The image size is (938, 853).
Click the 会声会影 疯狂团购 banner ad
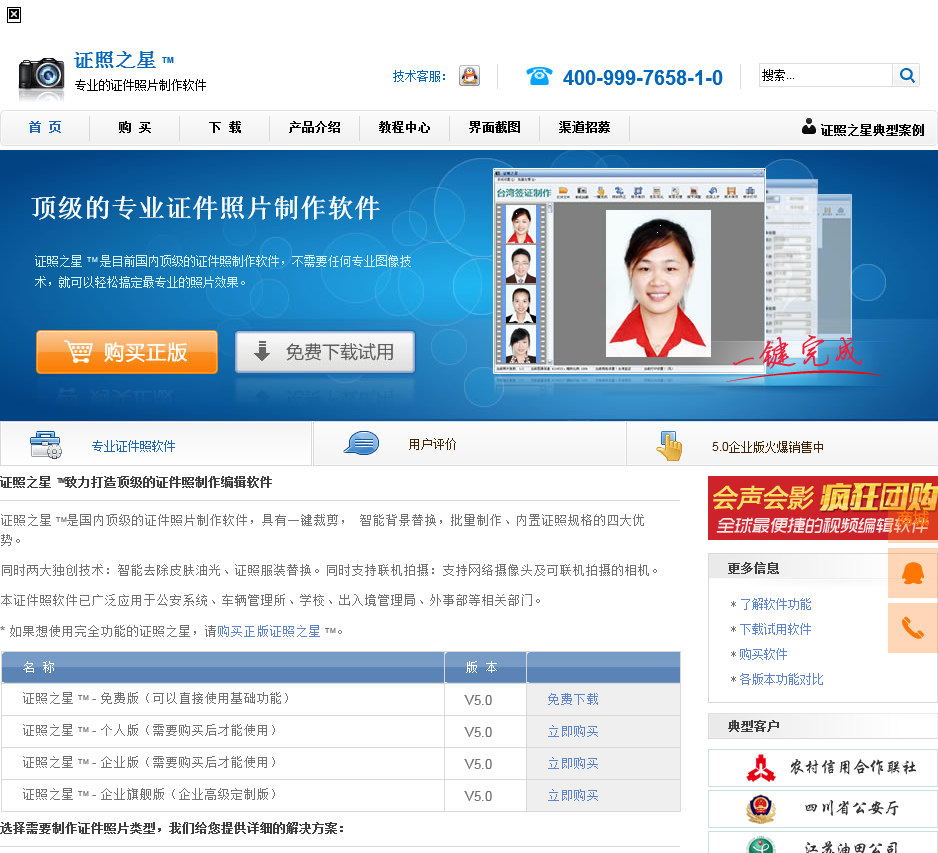tap(823, 508)
